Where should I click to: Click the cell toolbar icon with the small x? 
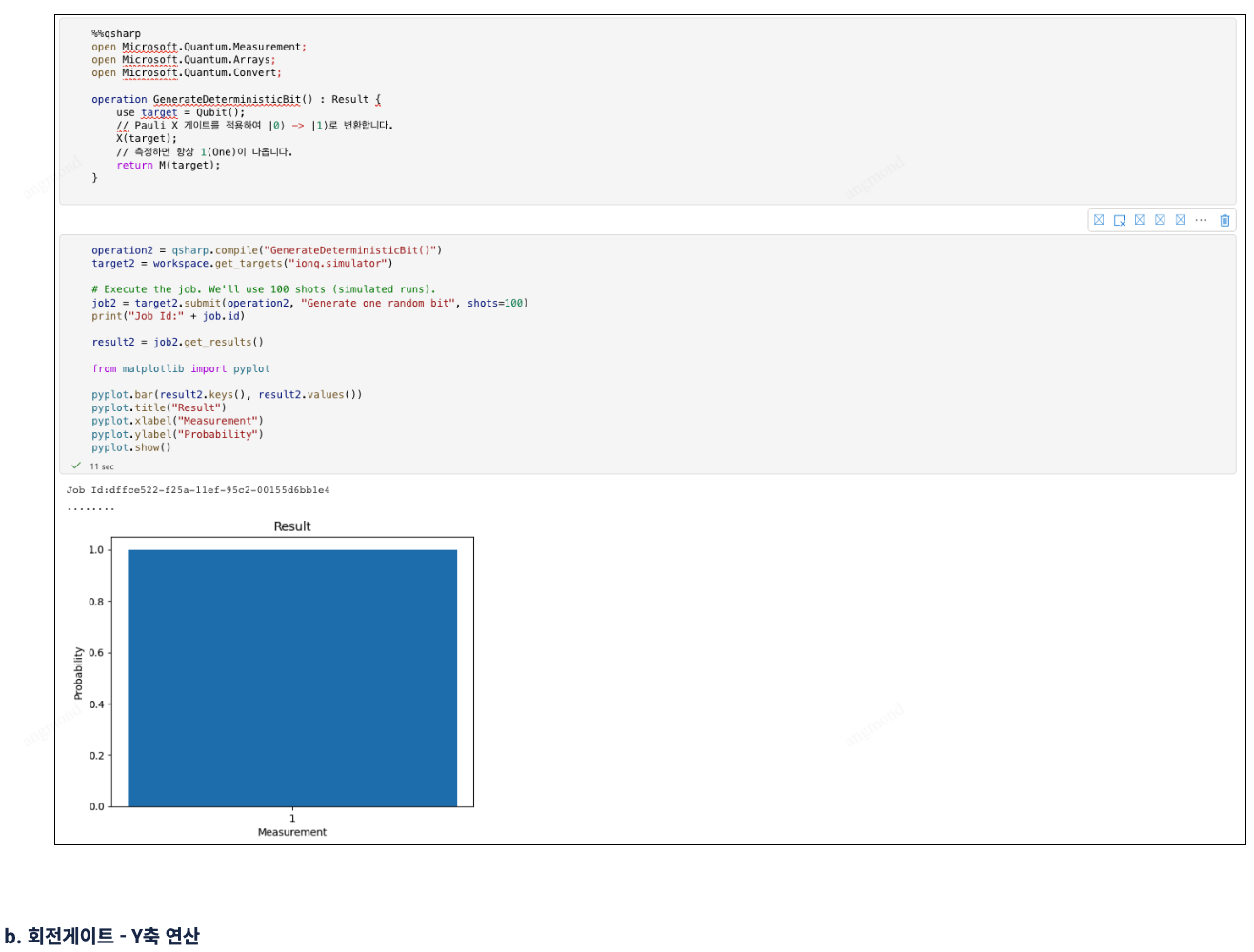point(1120,220)
